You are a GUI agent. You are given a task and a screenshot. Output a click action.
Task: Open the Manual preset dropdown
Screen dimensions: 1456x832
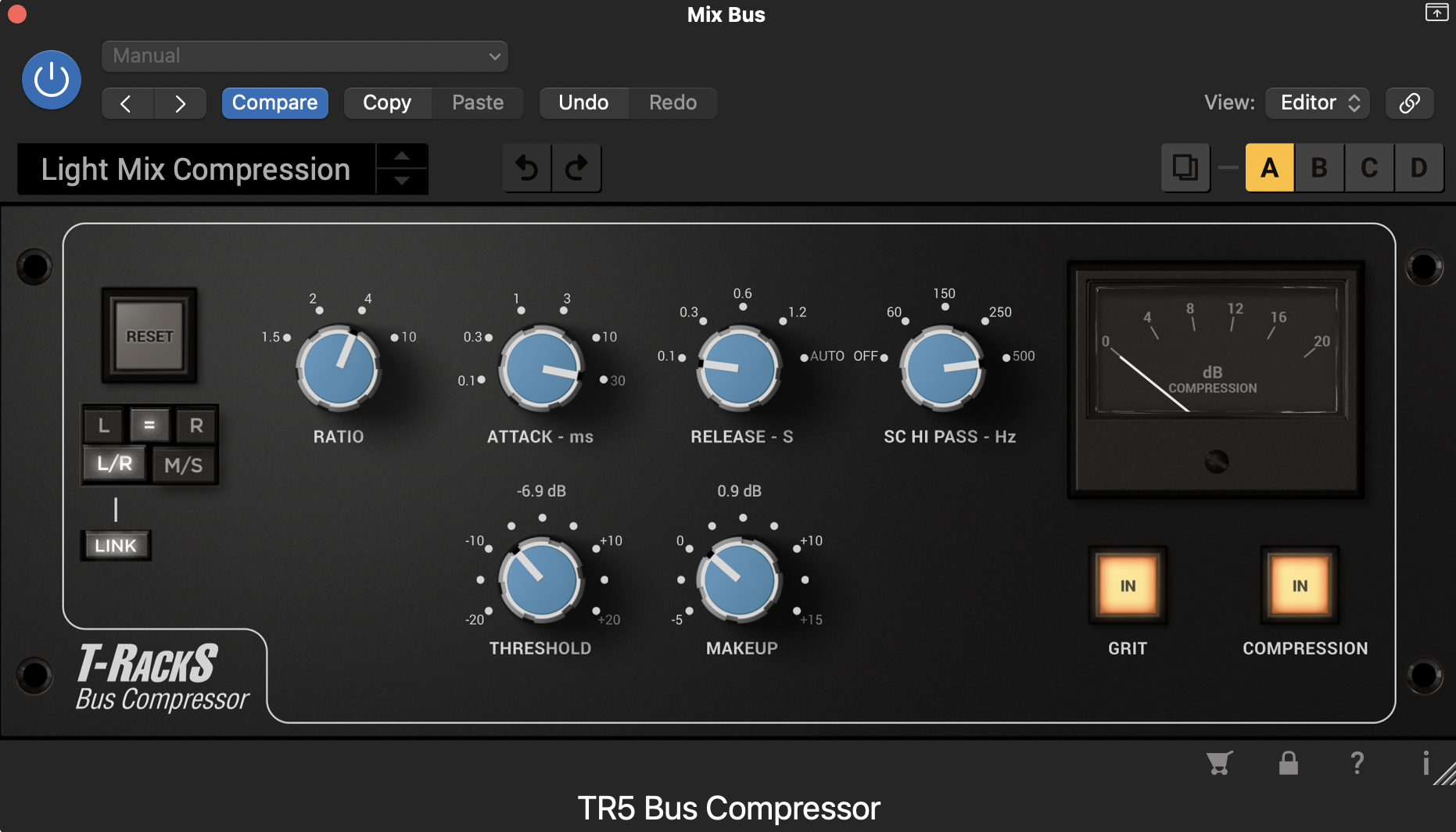(x=305, y=56)
